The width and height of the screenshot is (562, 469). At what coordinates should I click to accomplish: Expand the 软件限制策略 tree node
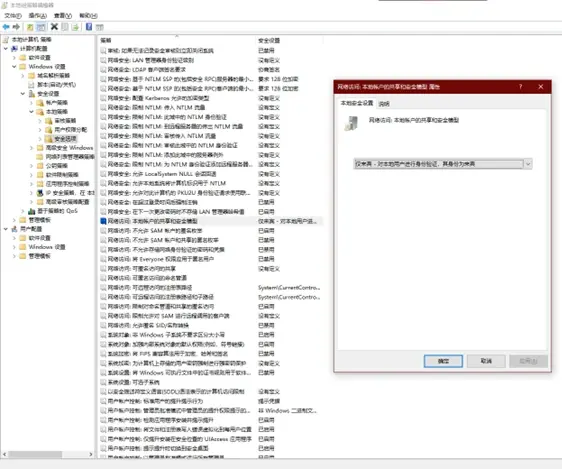pyautogui.click(x=32, y=175)
